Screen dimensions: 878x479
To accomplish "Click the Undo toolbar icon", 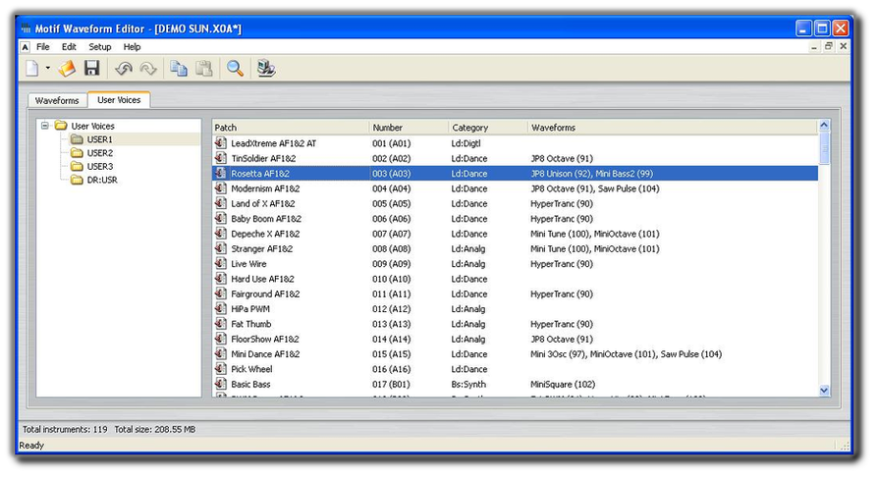I will tap(123, 68).
